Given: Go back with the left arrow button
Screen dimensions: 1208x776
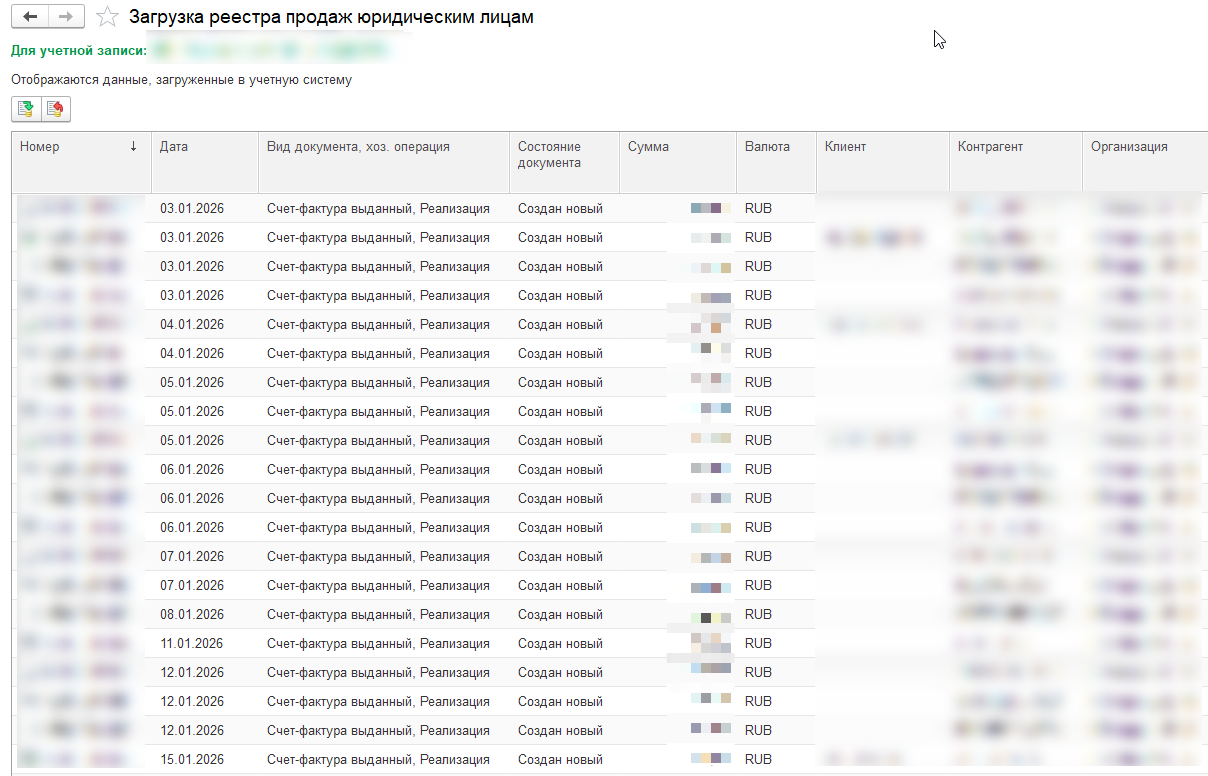Looking at the screenshot, I should [x=31, y=17].
